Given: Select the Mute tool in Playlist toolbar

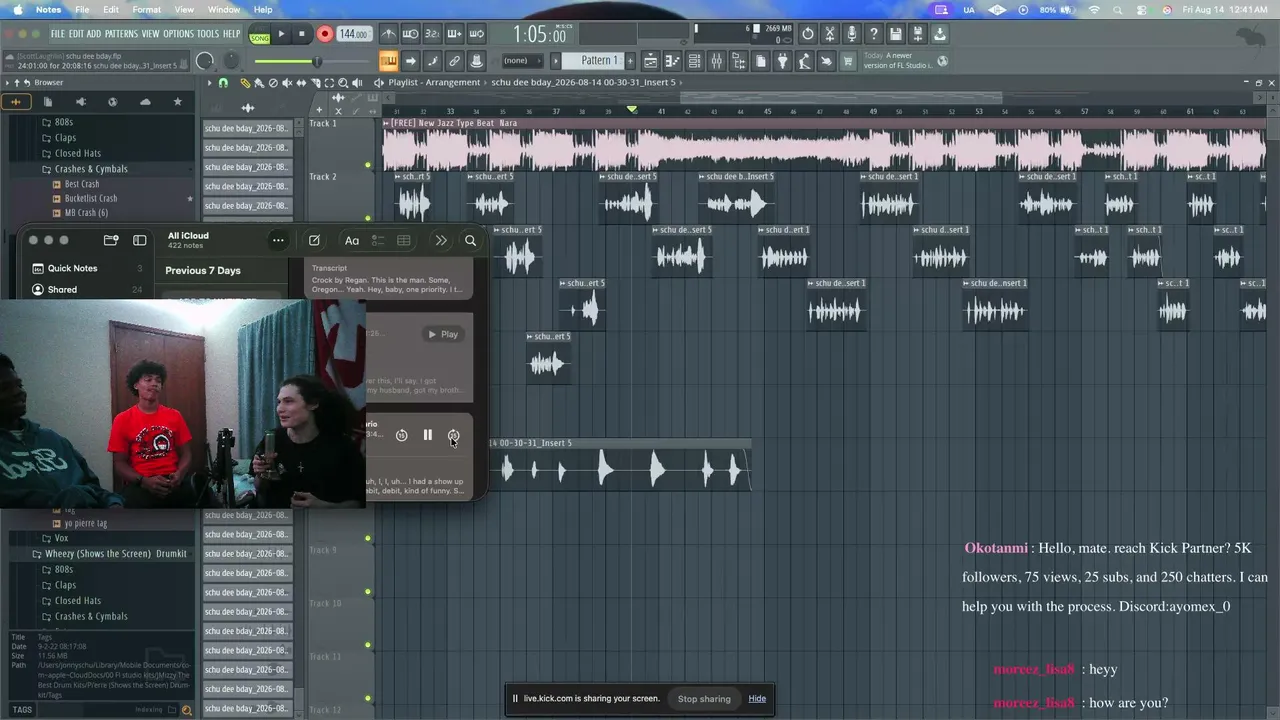Looking at the screenshot, I should coord(287,83).
